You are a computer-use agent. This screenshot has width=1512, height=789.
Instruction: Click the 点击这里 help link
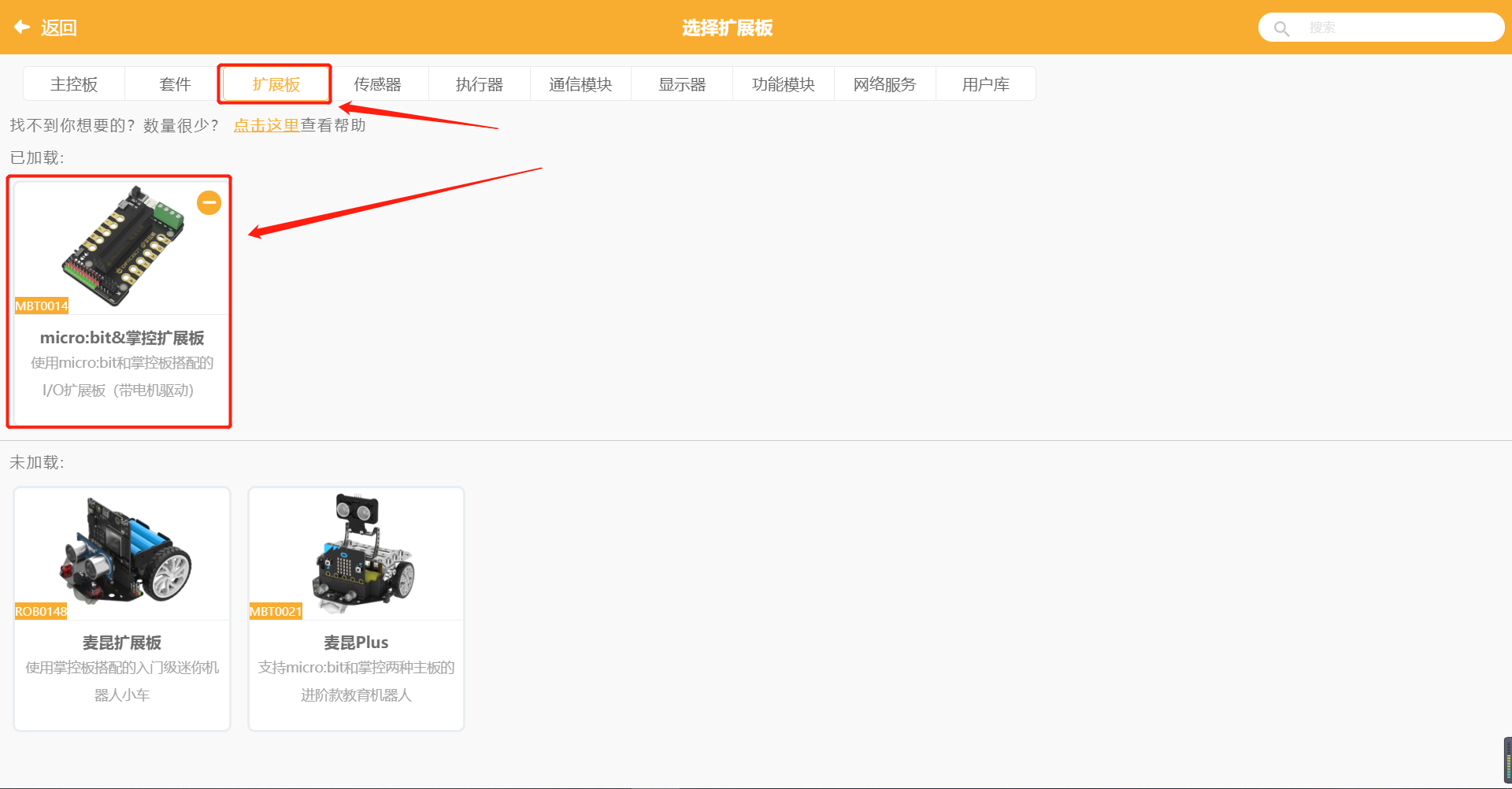266,125
